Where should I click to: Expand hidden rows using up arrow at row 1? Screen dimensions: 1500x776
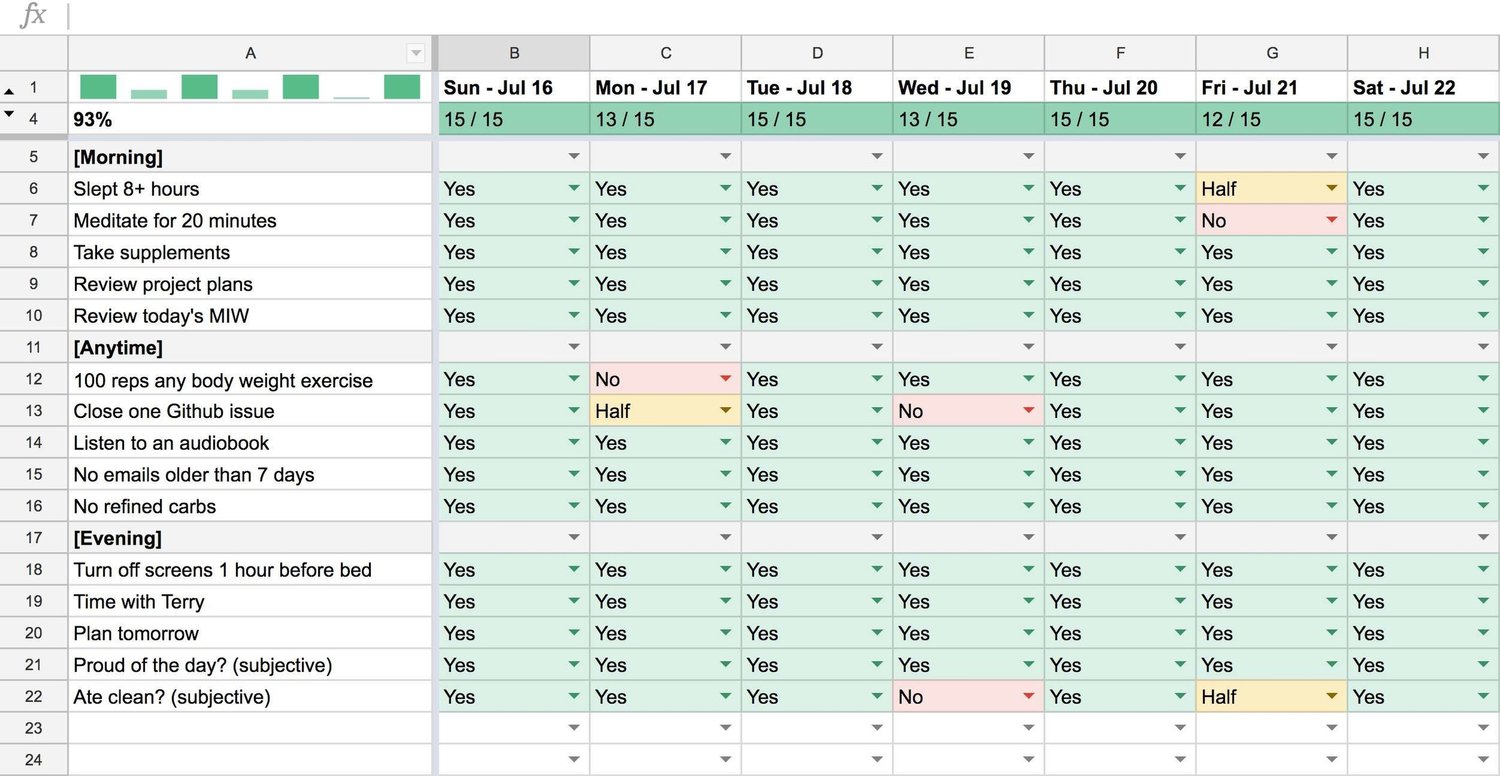click(x=10, y=88)
